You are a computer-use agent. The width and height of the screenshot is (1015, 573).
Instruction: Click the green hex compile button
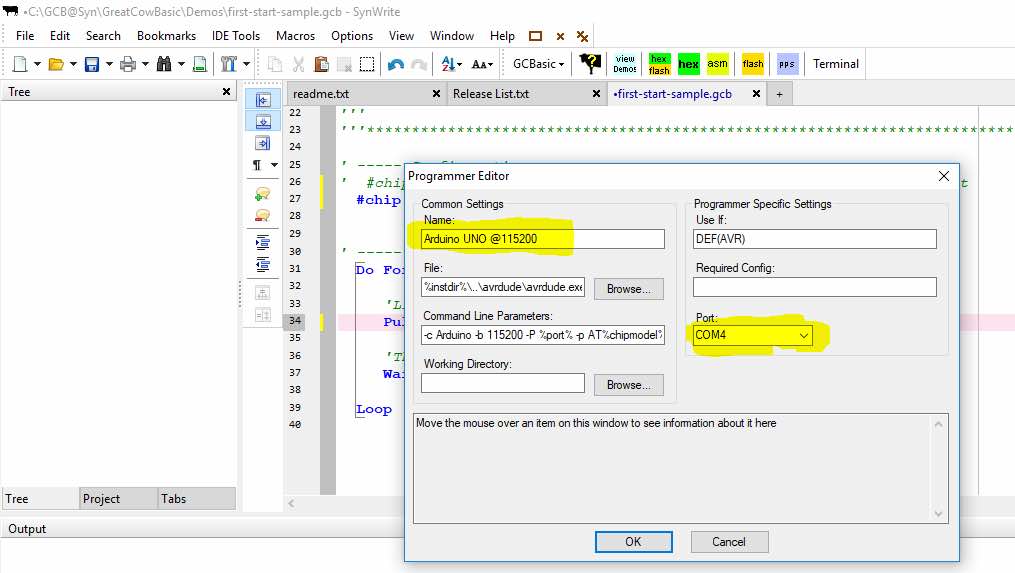688,64
